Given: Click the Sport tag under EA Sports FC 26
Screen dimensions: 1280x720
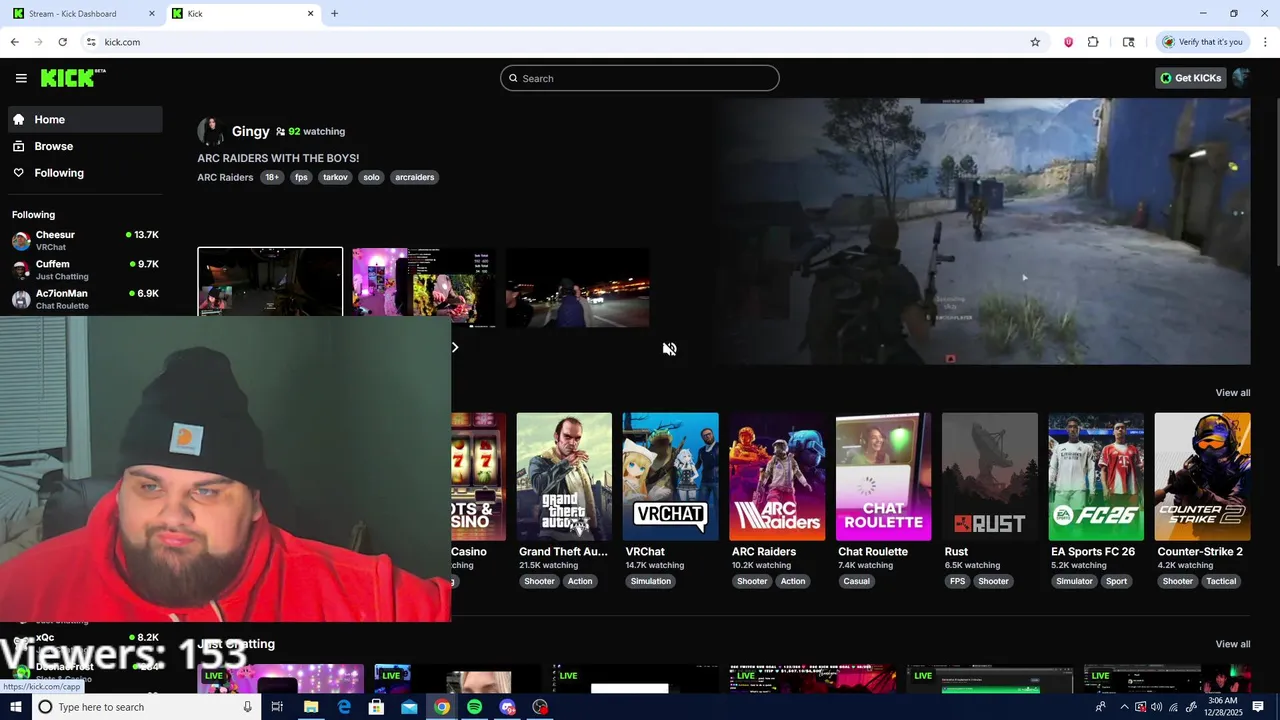Looking at the screenshot, I should [x=1116, y=581].
